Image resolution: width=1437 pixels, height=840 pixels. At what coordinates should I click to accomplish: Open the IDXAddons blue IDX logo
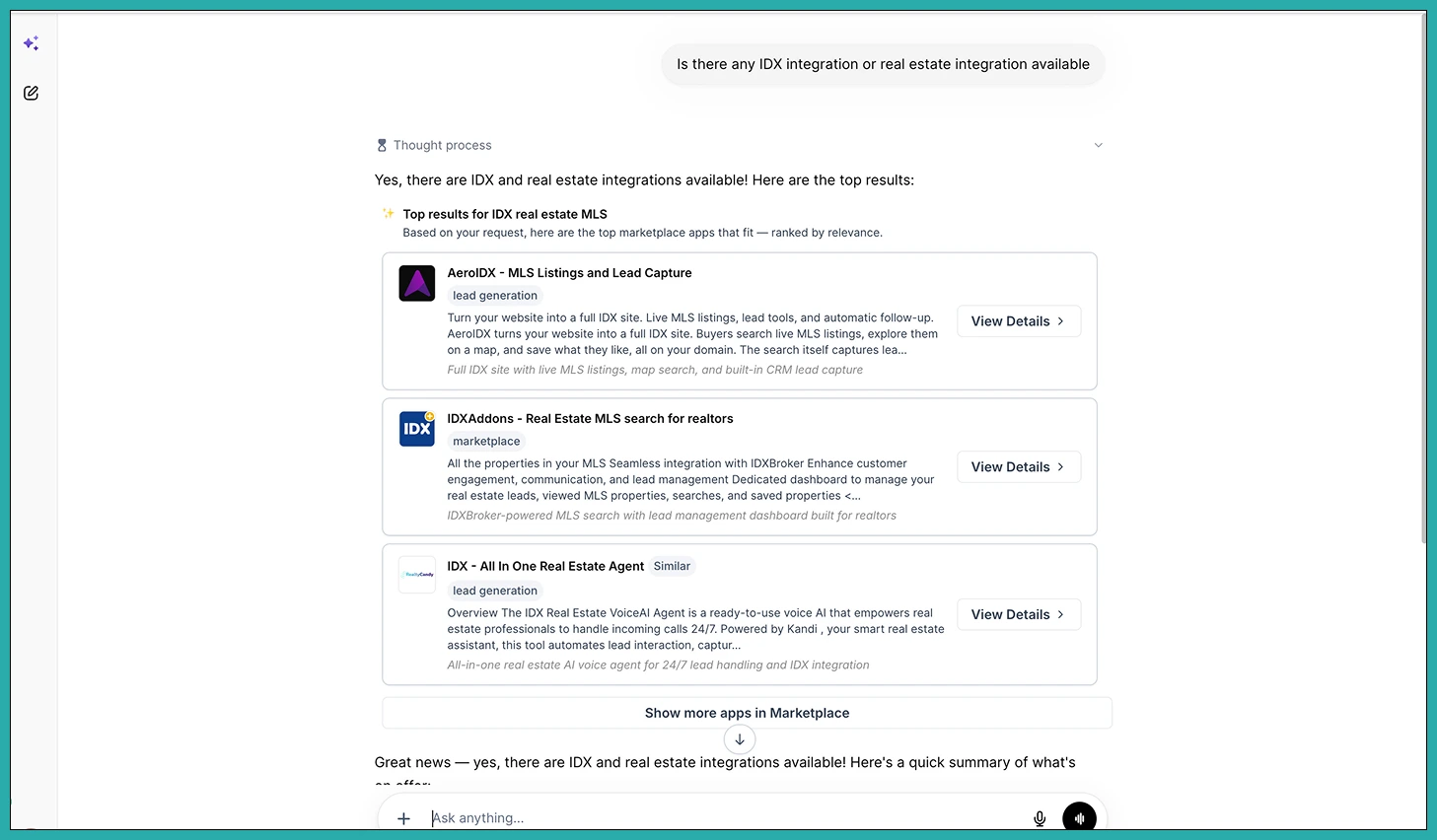click(x=417, y=429)
